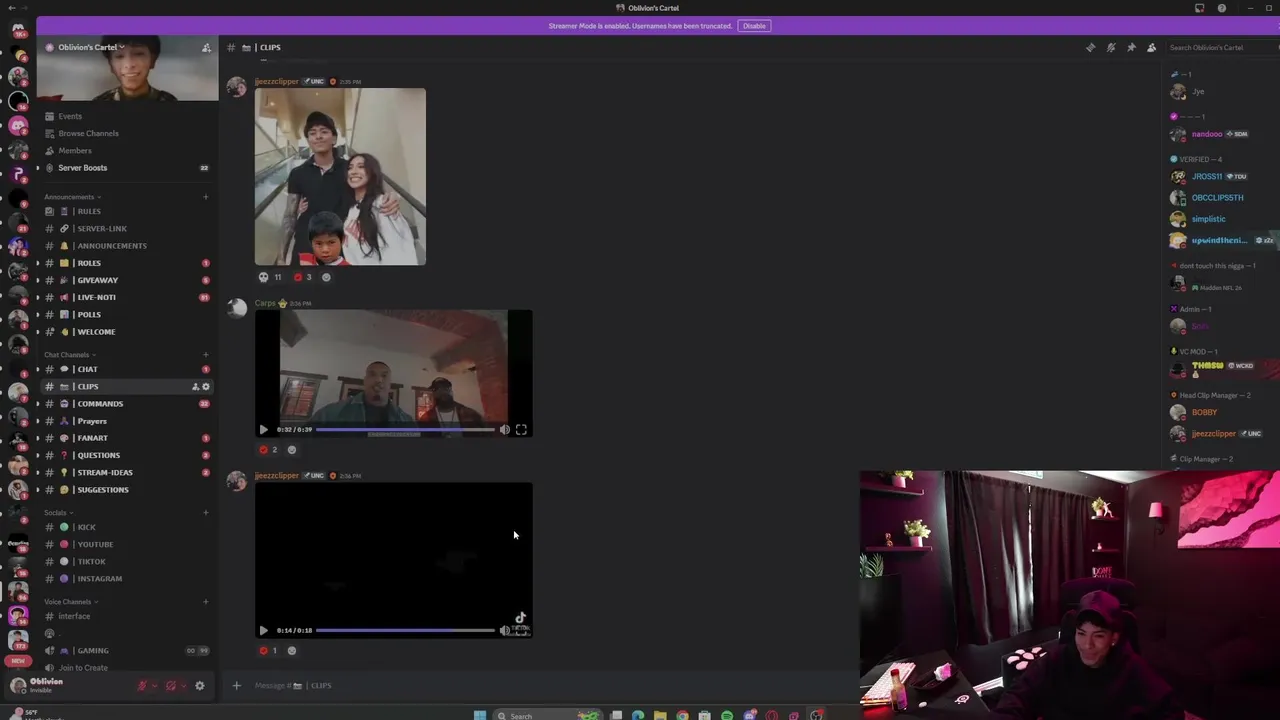Disable Streamer Mode from the banner
The image size is (1280, 720).
click(x=754, y=26)
